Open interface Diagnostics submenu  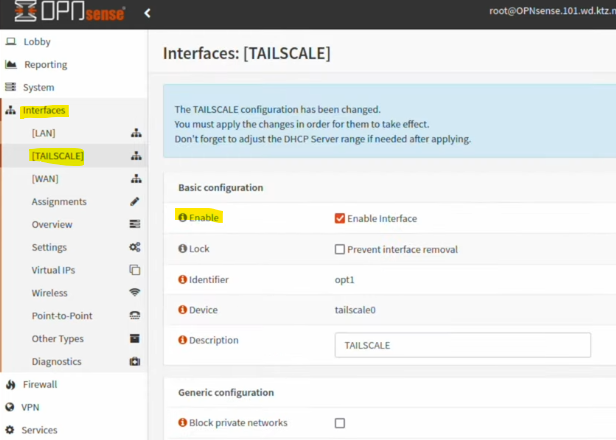[57, 361]
